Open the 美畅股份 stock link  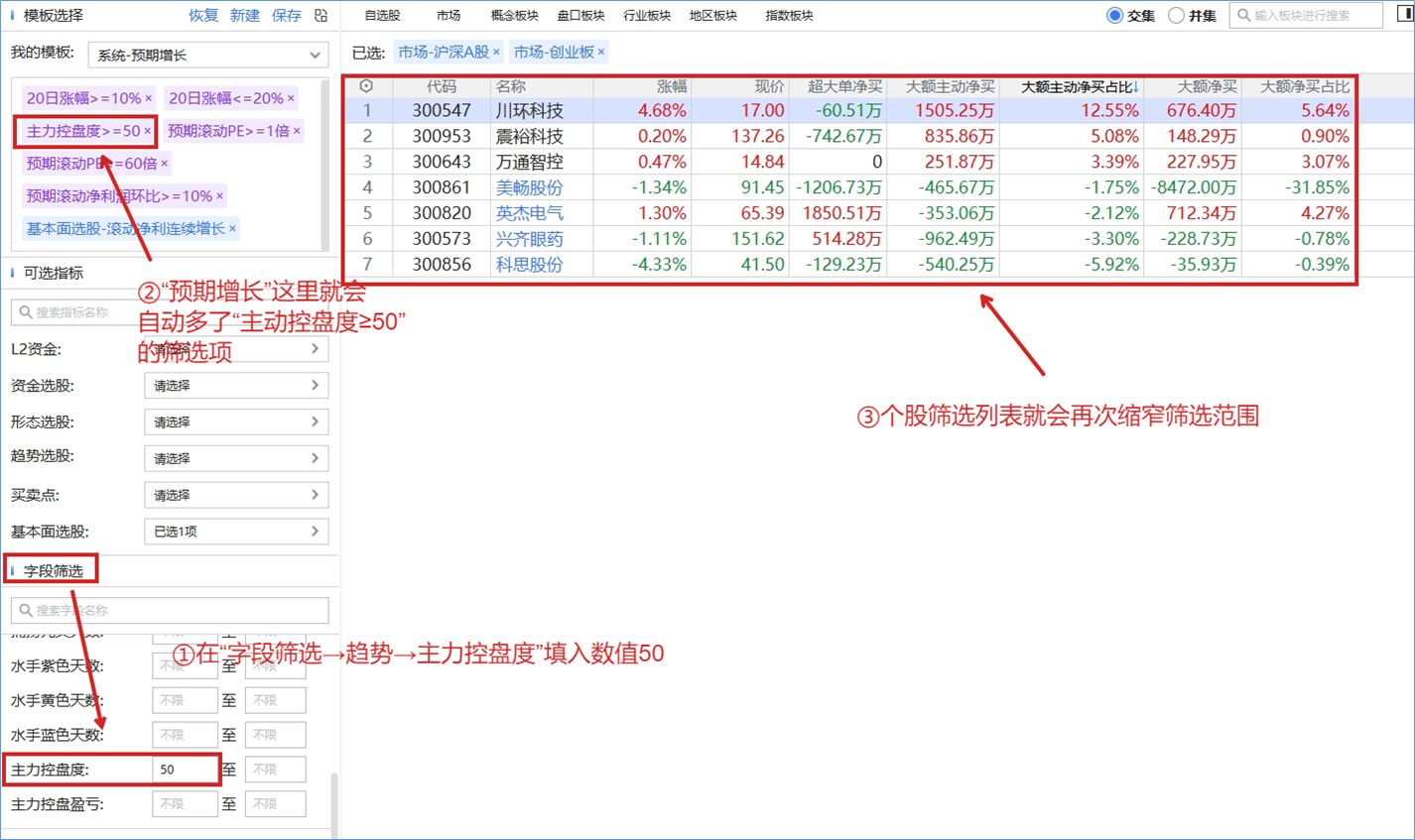pyautogui.click(x=529, y=187)
